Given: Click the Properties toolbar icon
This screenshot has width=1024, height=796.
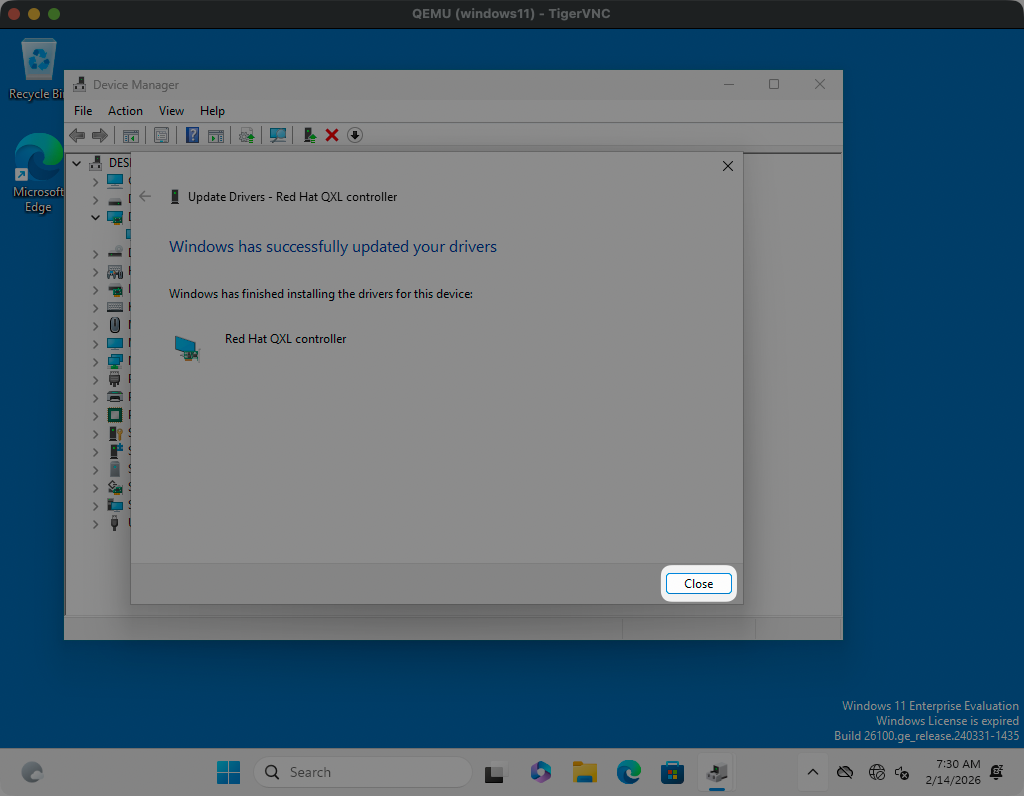Looking at the screenshot, I should 161,135.
